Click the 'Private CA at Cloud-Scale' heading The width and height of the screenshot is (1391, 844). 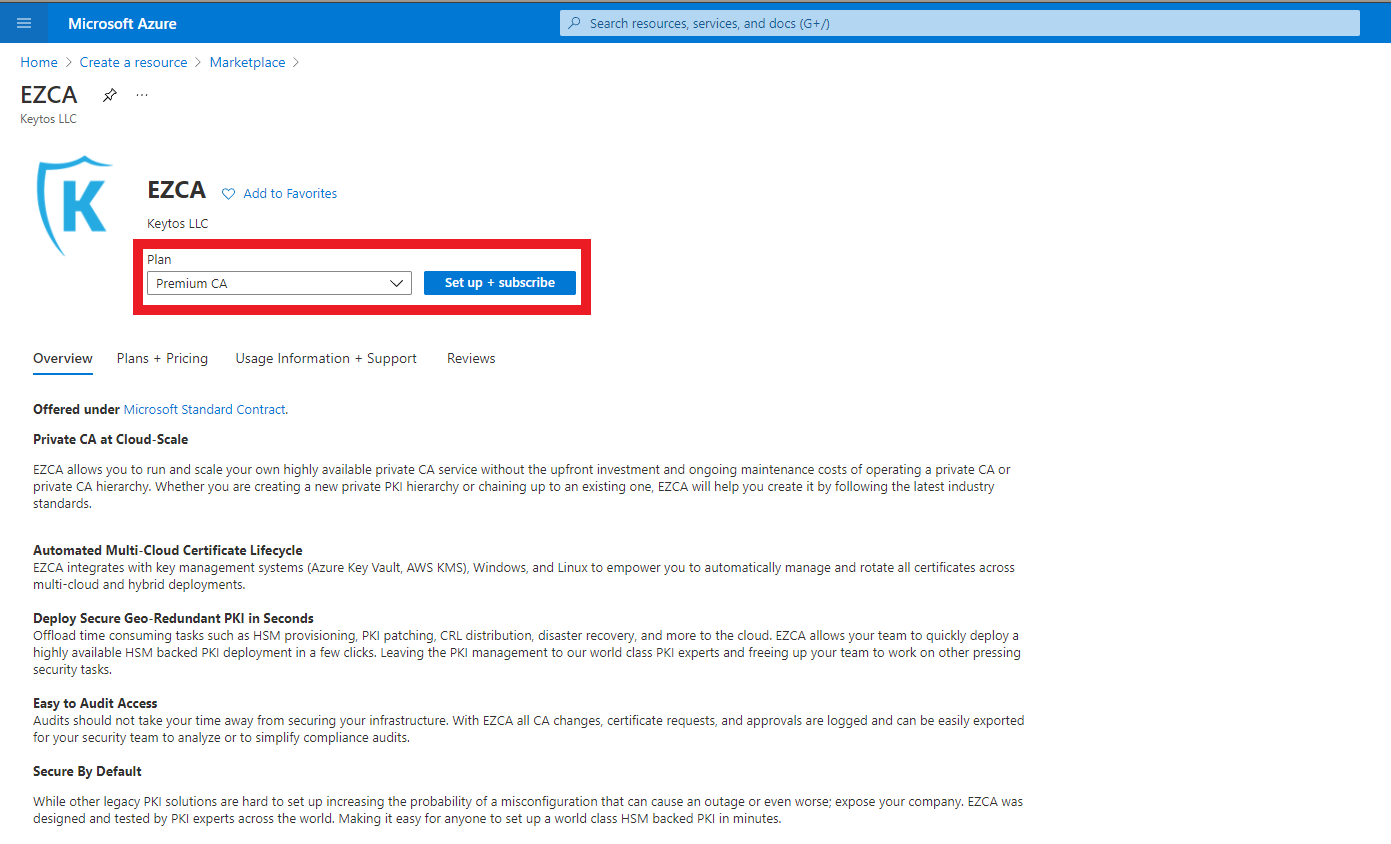point(110,439)
